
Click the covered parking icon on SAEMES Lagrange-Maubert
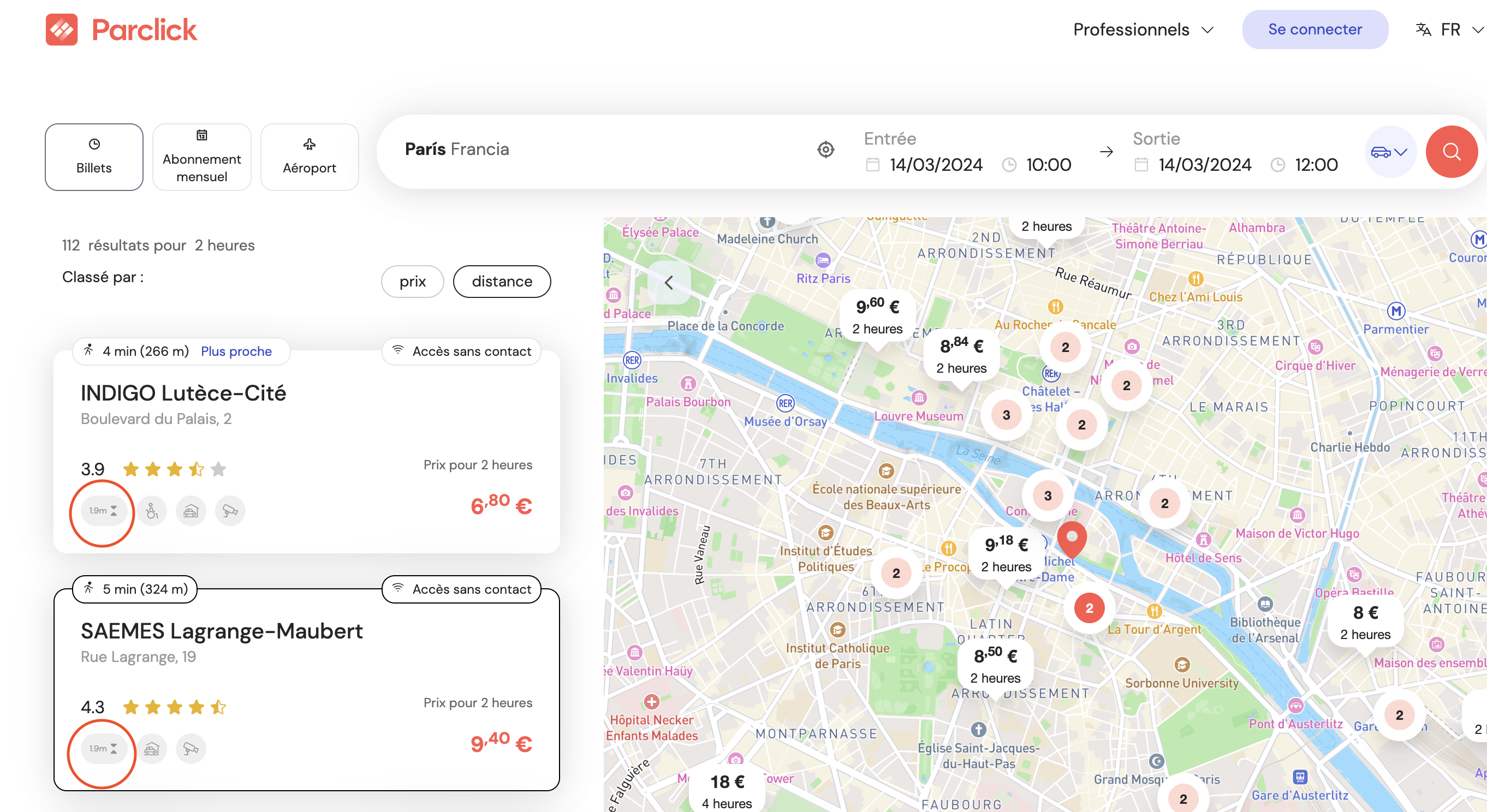tap(152, 749)
